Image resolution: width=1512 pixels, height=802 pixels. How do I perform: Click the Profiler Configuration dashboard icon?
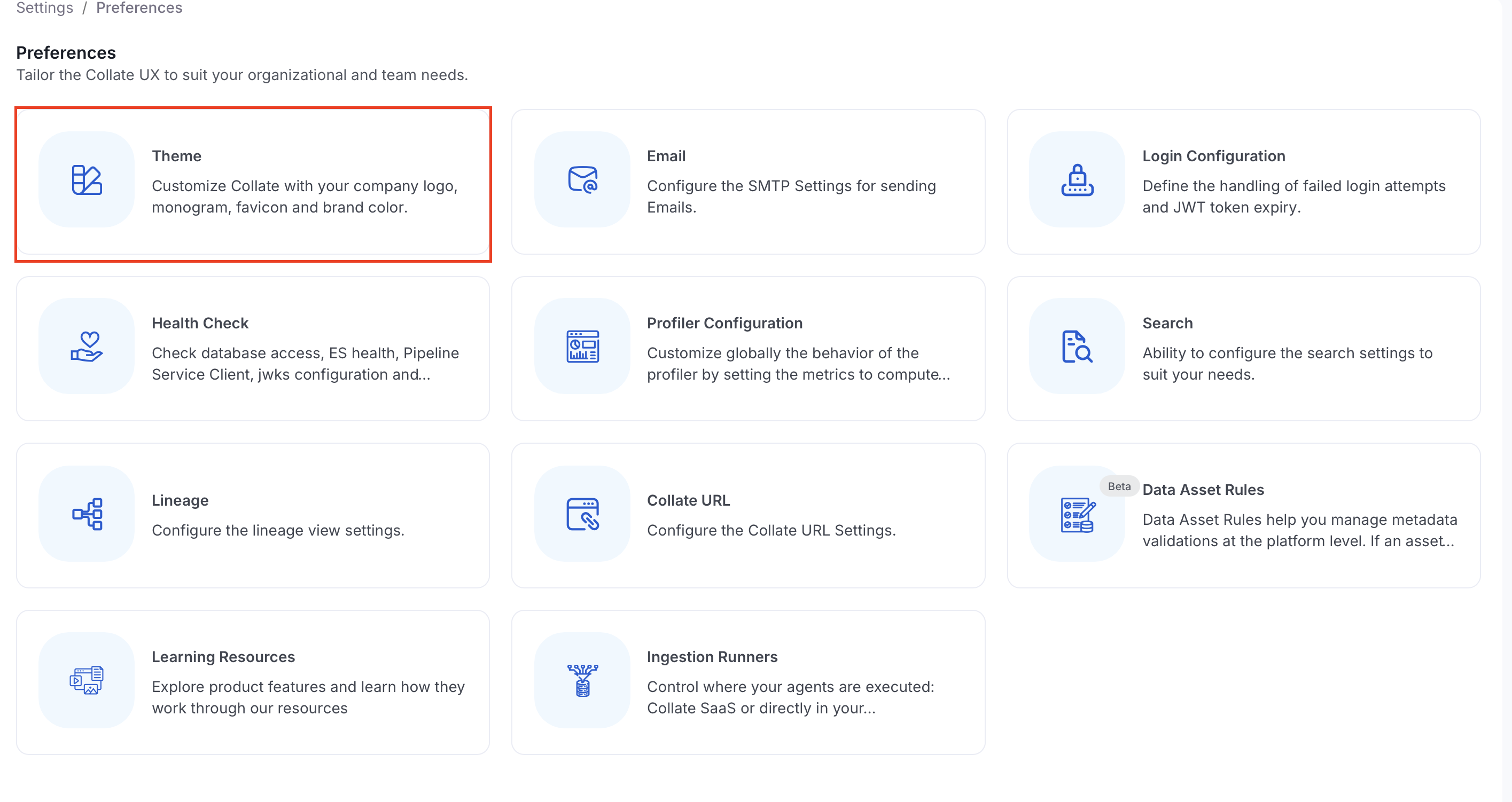click(x=582, y=346)
